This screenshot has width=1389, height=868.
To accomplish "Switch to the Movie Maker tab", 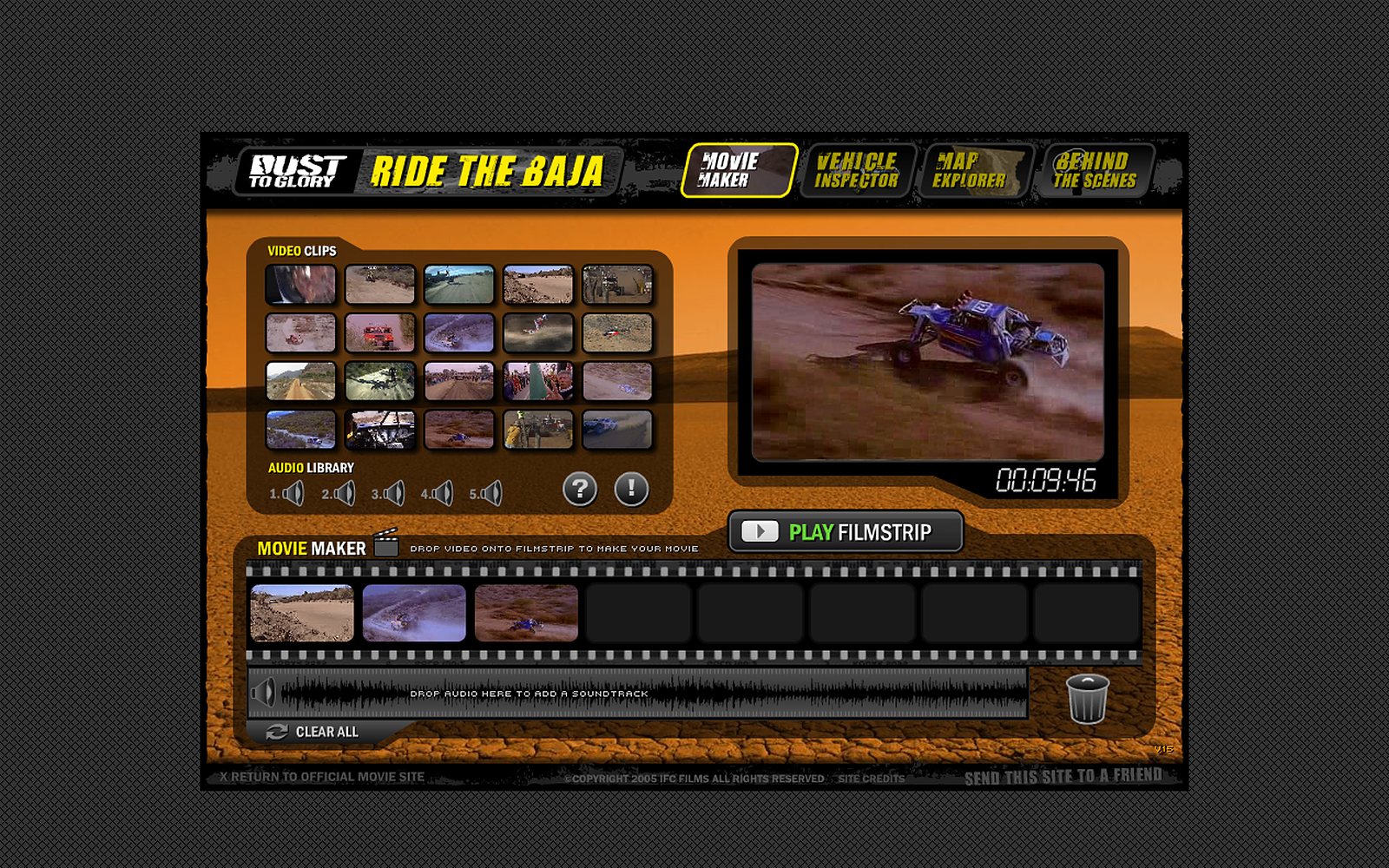I will click(739, 170).
